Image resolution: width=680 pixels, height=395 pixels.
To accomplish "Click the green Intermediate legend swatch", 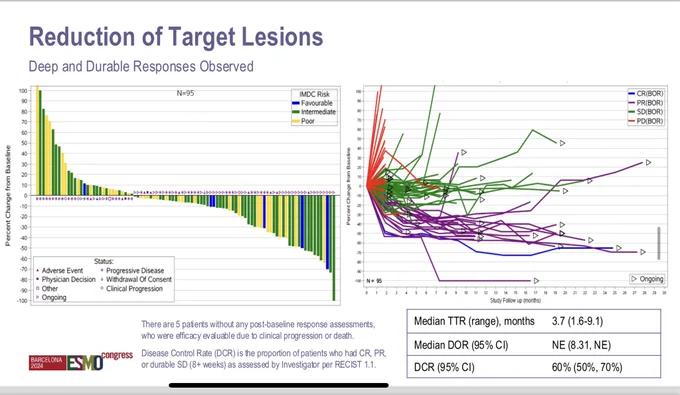I will coord(296,112).
